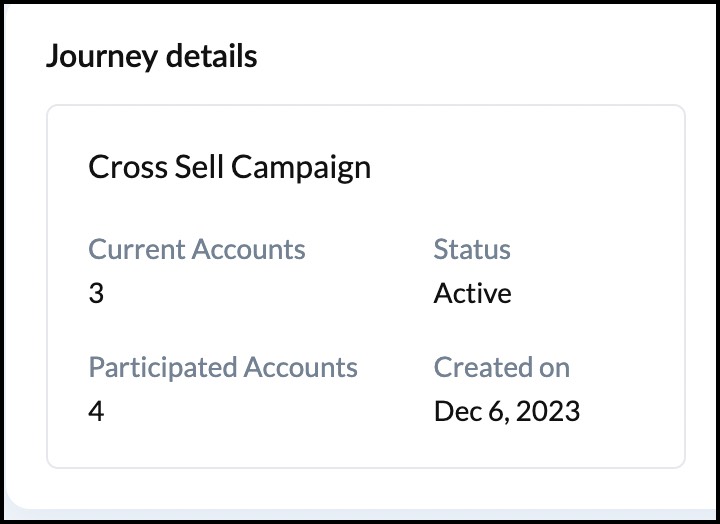The height and width of the screenshot is (524, 720).
Task: Click the Active status value
Action: click(472, 294)
